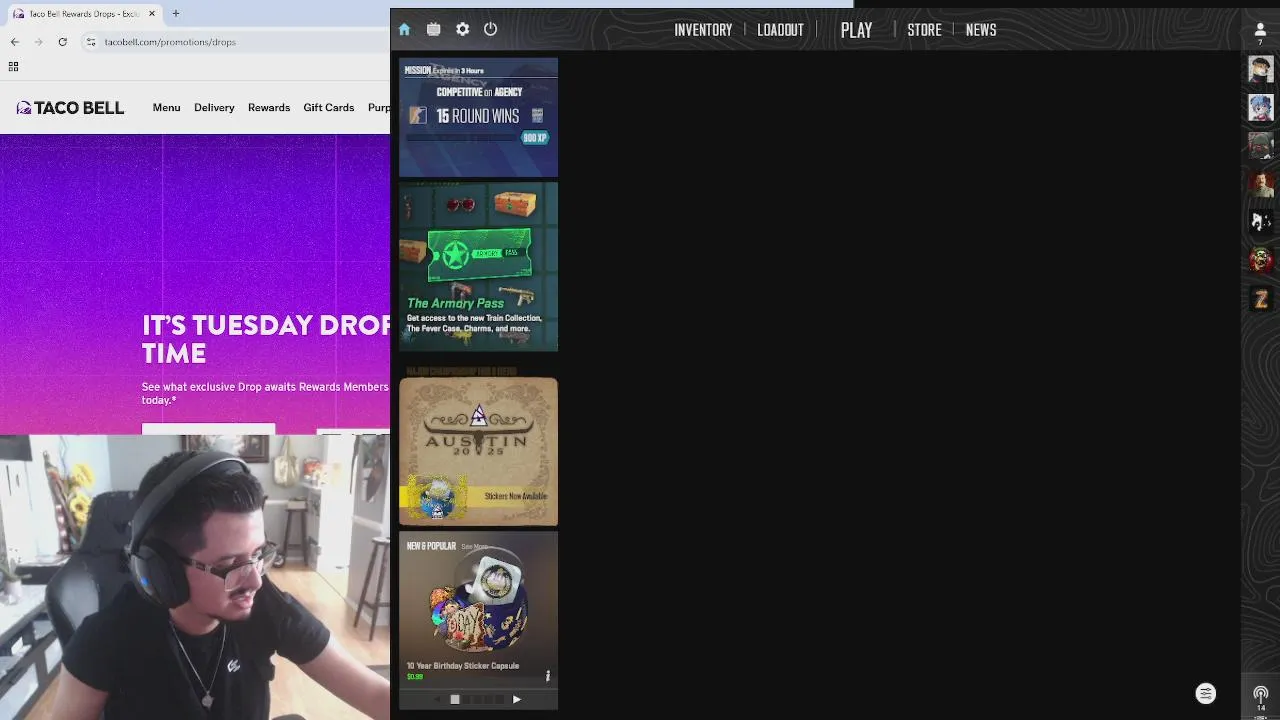Open Chrome apps grid in bookmarks bar

pyautogui.click(x=13, y=67)
